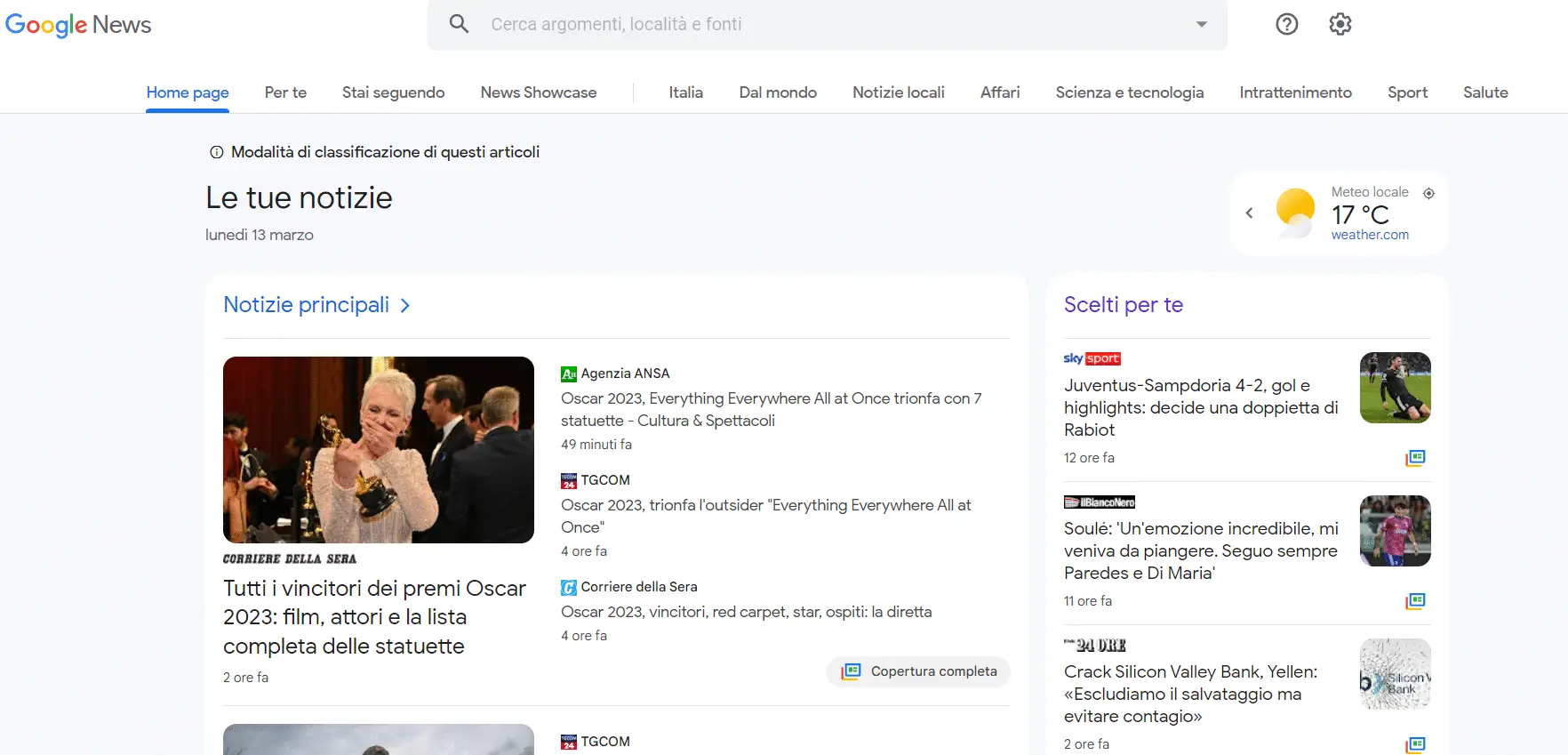Screen dimensions: 1568x755
Task: Click the Corriere della Sera source favicon
Action: [x=569, y=588]
